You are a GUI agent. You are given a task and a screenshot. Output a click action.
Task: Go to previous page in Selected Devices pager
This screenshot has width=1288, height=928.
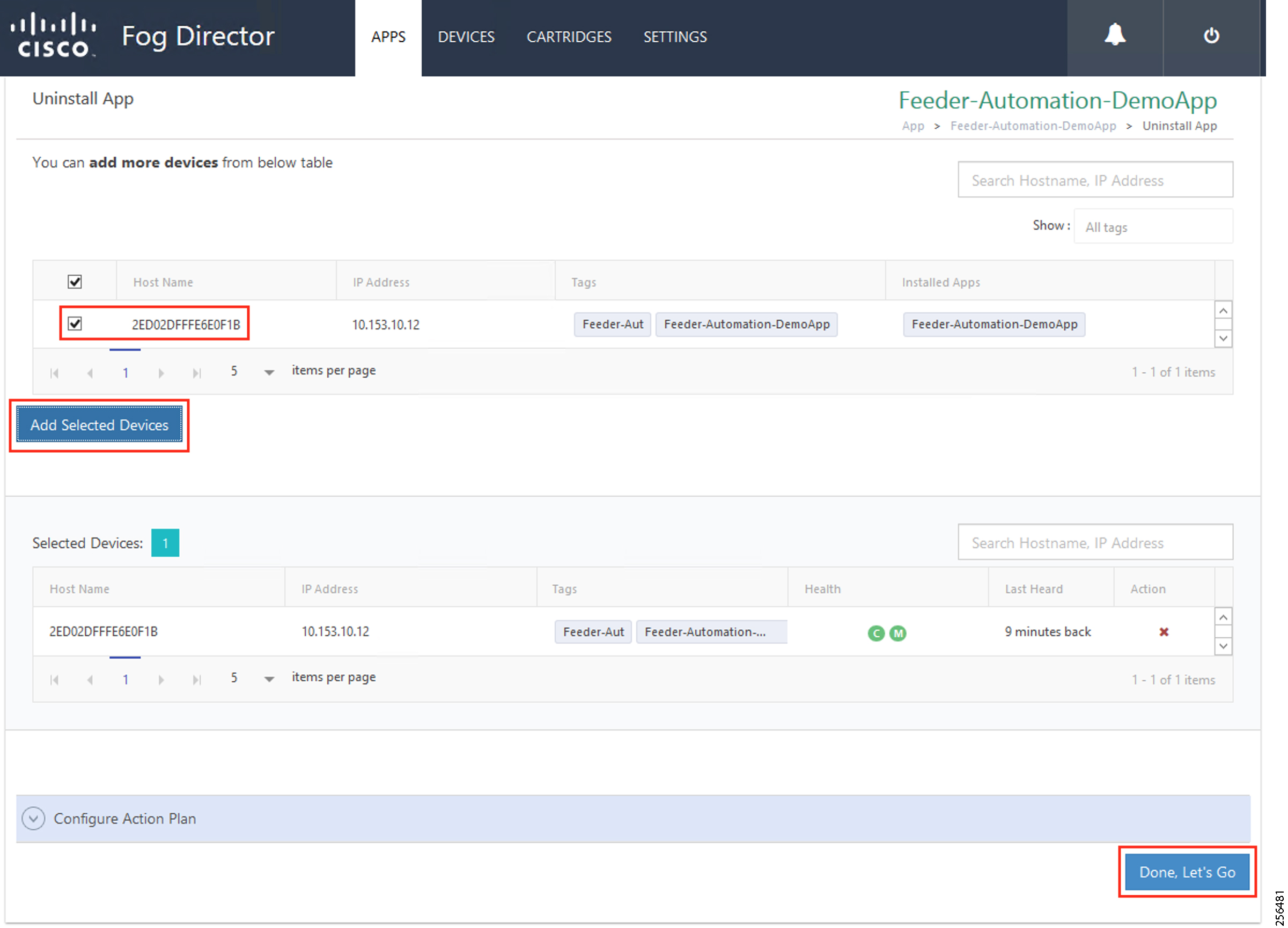pos(90,680)
